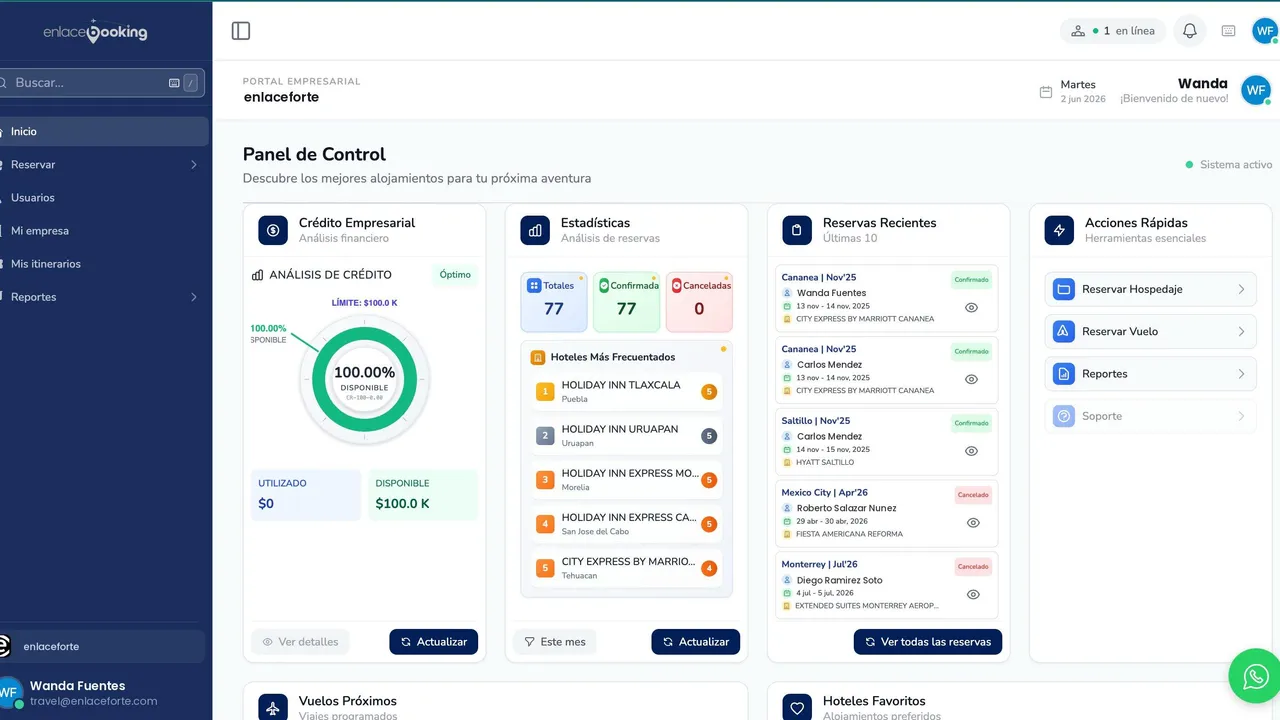Click Sistema activo status text
Screen dimensions: 1280x720
tap(1236, 165)
